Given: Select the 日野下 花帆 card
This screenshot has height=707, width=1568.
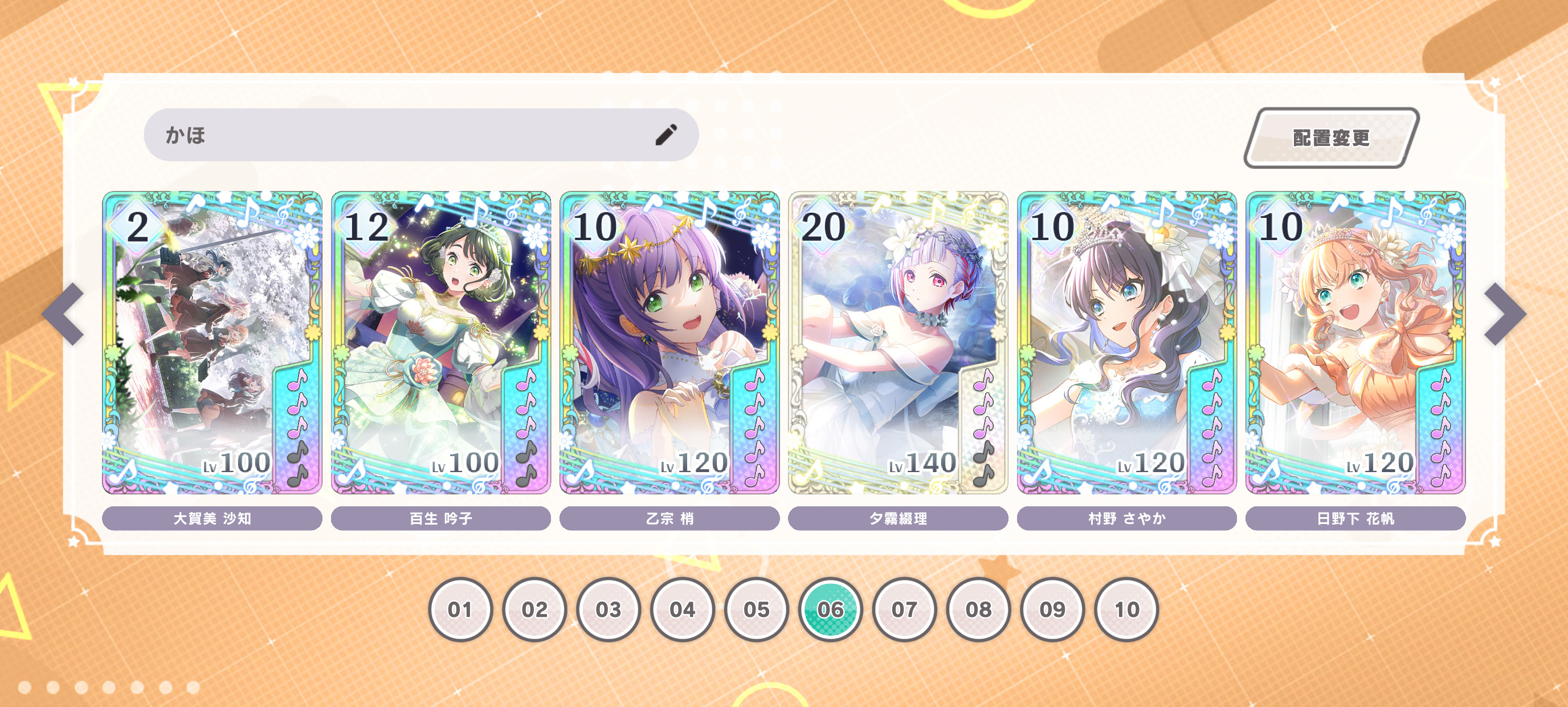Looking at the screenshot, I should (x=1355, y=343).
